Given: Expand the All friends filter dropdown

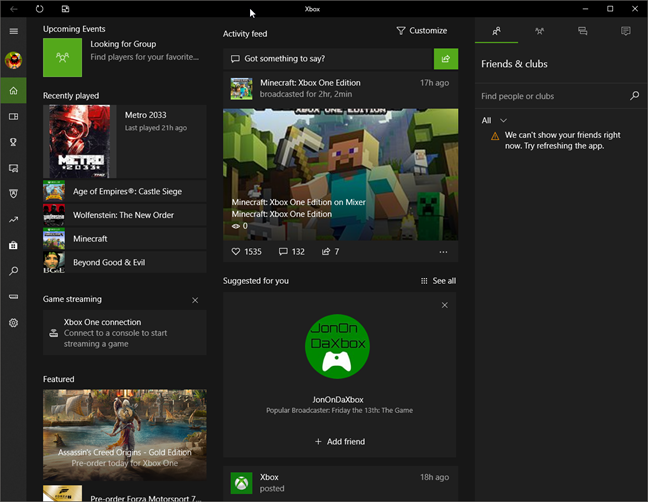Looking at the screenshot, I should click(494, 120).
